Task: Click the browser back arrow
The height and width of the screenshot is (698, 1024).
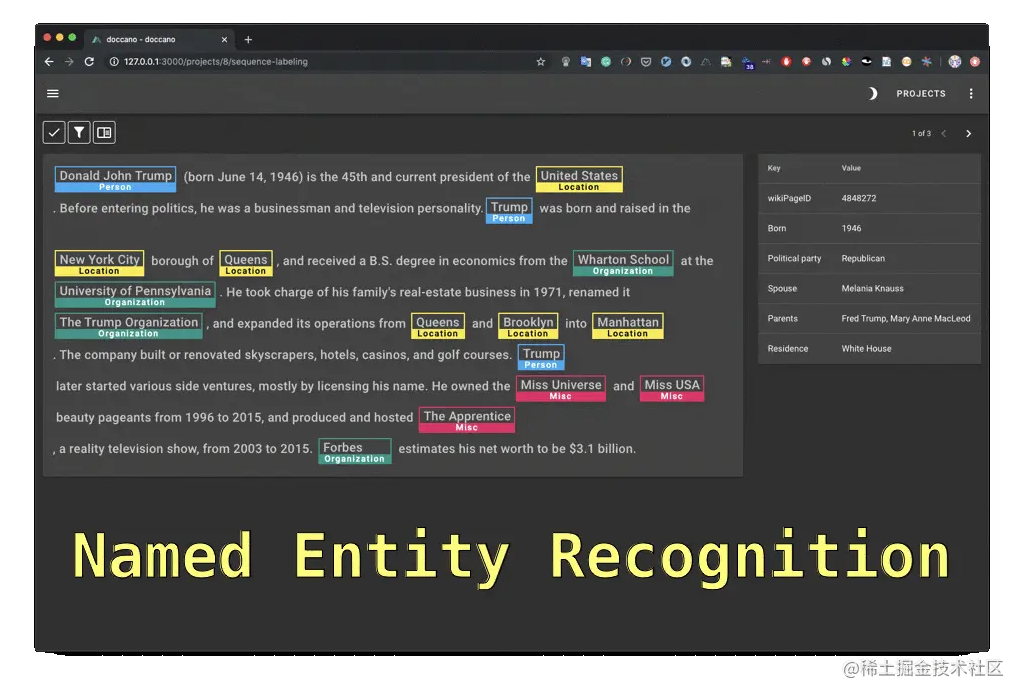Action: click(49, 61)
